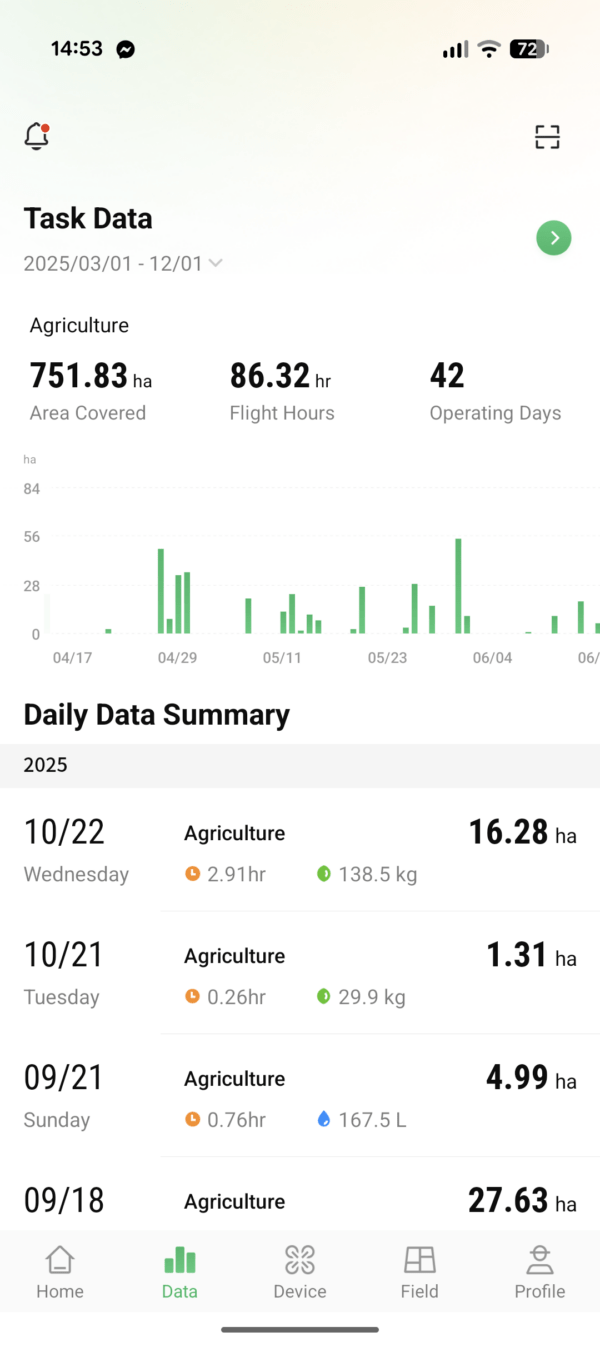Screen dimensions: 600x1347
Task: Tap the Area Covered 751.83 ha stat
Action: pos(90,390)
